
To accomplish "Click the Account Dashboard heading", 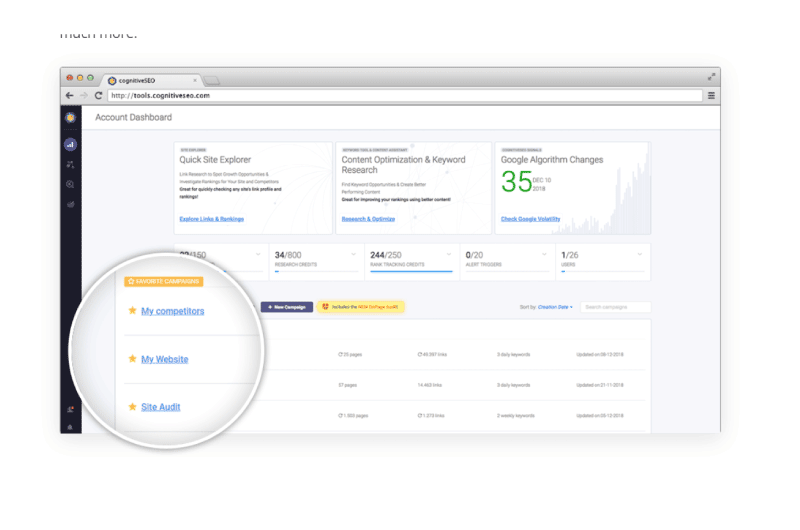I will click(x=133, y=117).
